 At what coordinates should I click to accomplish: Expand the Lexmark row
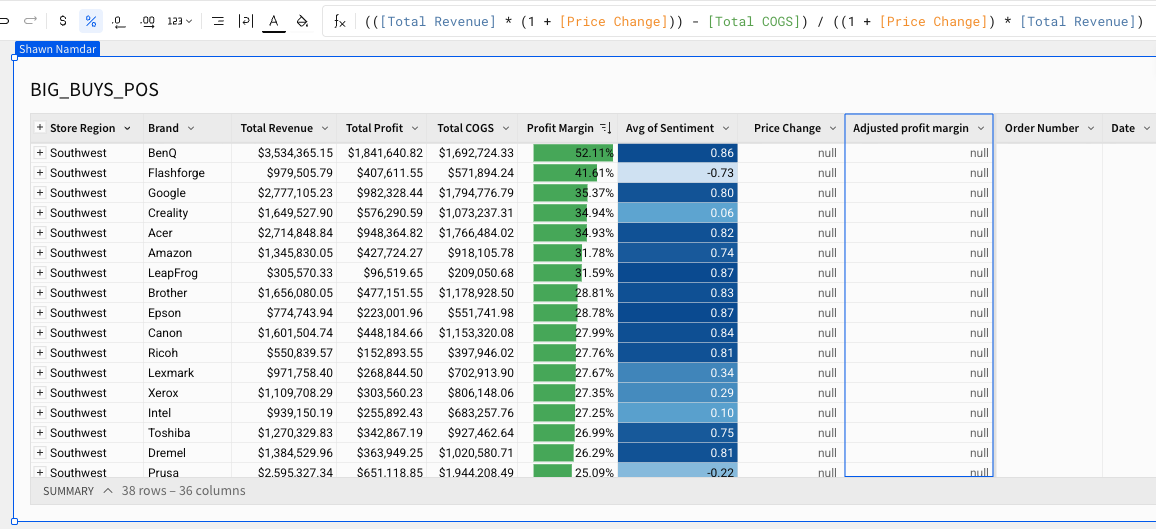click(x=40, y=373)
